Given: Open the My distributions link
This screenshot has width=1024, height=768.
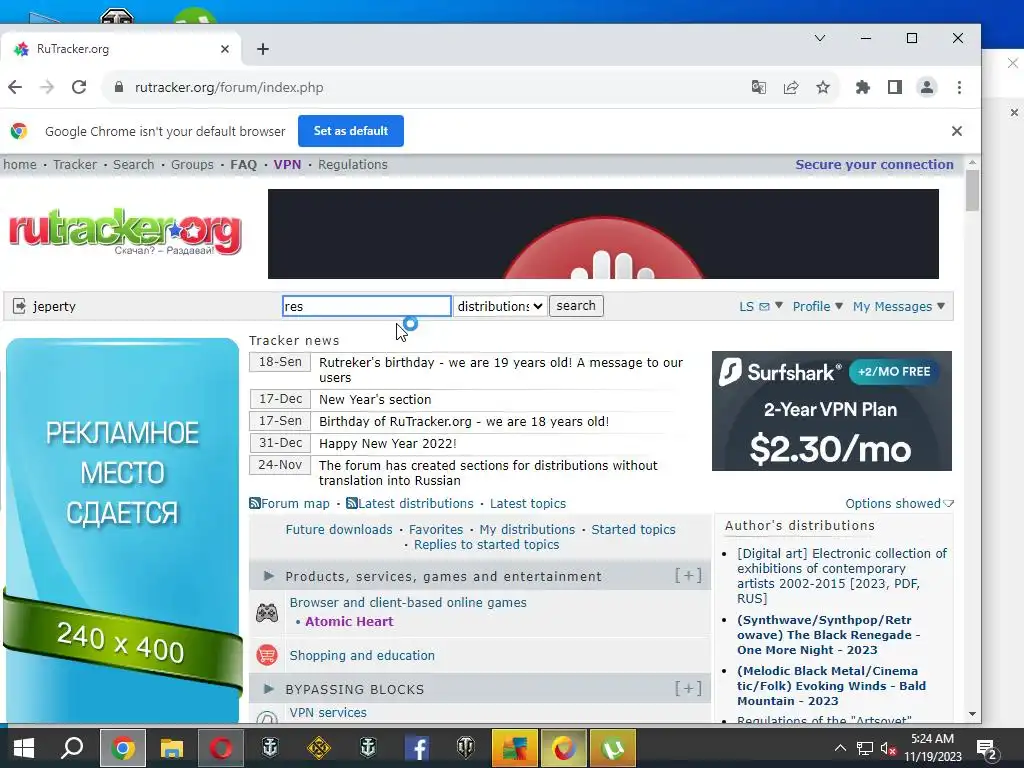Looking at the screenshot, I should pyautogui.click(x=527, y=530).
